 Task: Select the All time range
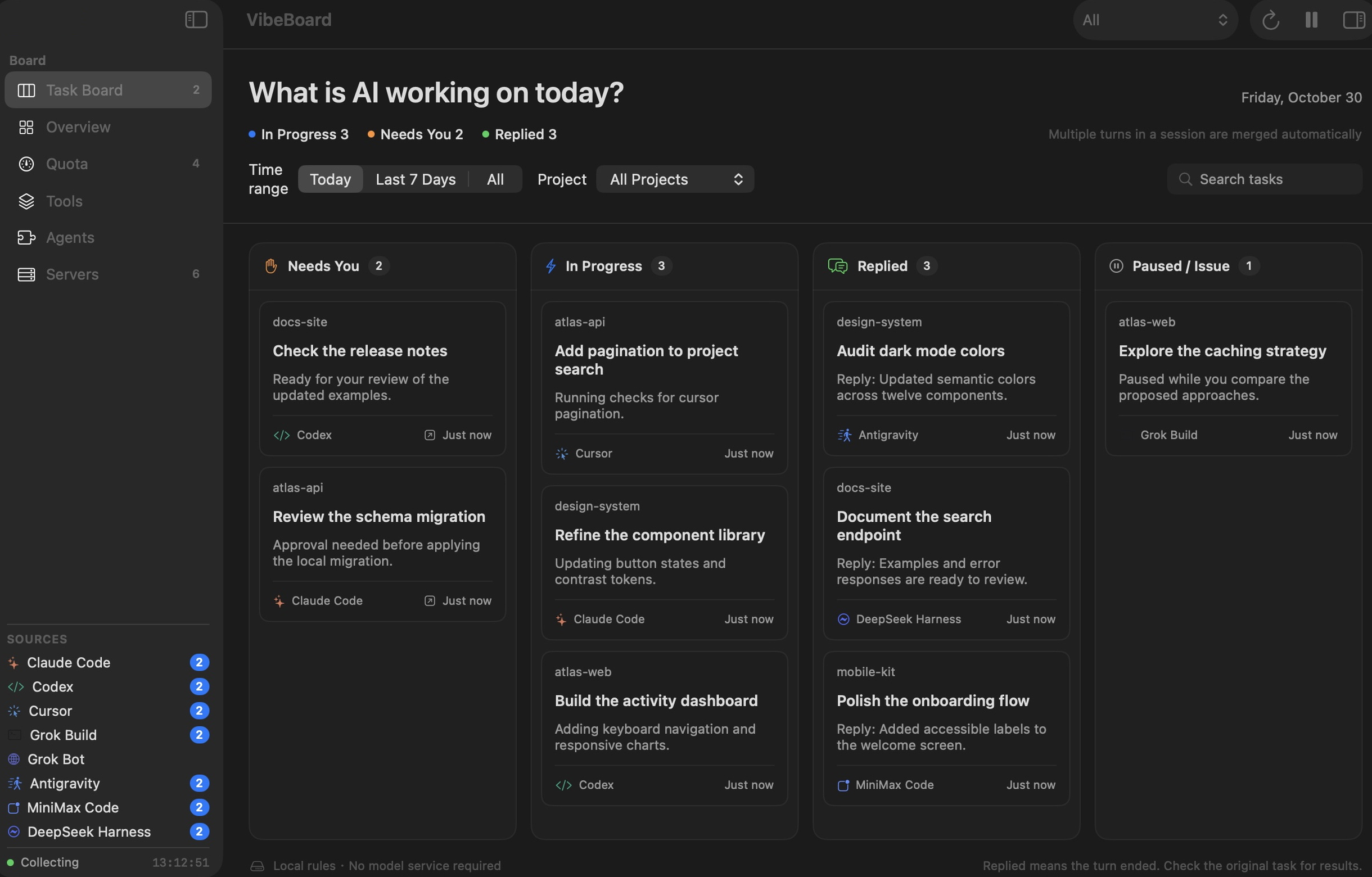(495, 179)
